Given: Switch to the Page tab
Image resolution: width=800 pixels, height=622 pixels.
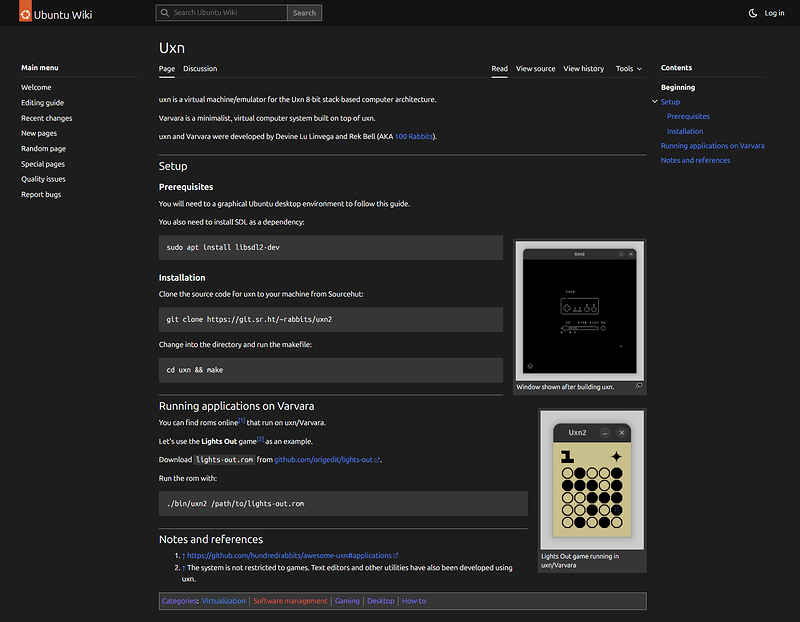Looking at the screenshot, I should coord(167,69).
